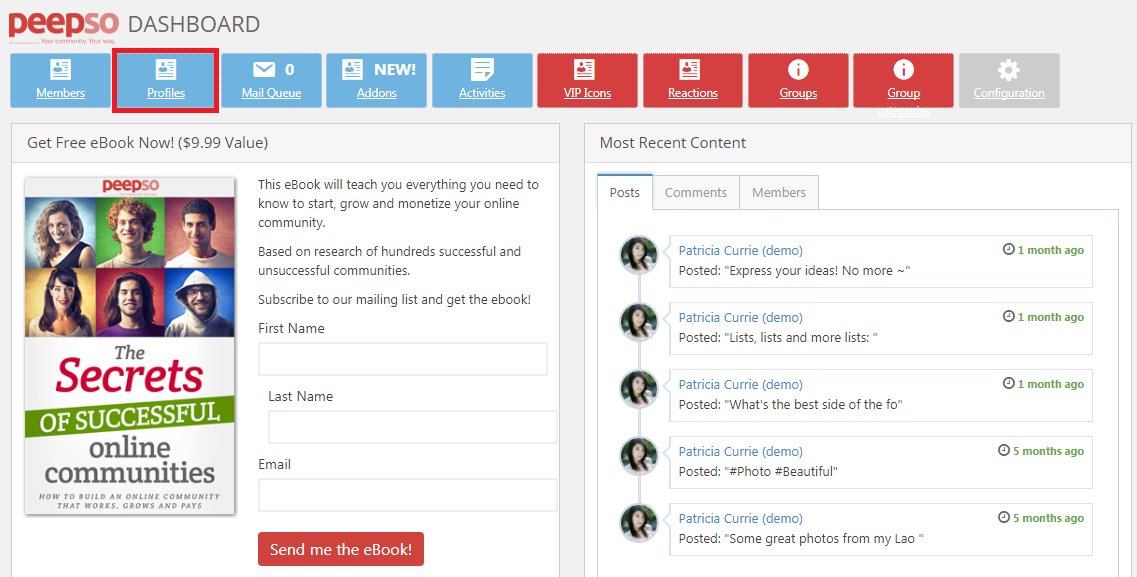
Task: Click the Mail Queue envelope icon
Action: [x=264, y=70]
